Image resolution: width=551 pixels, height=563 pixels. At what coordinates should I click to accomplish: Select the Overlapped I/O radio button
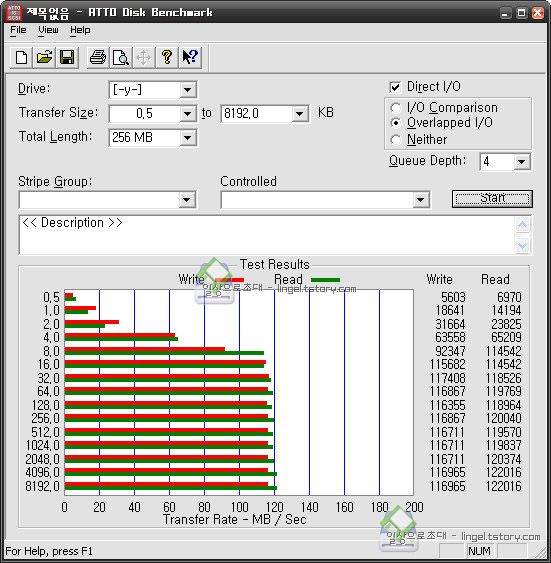click(396, 123)
